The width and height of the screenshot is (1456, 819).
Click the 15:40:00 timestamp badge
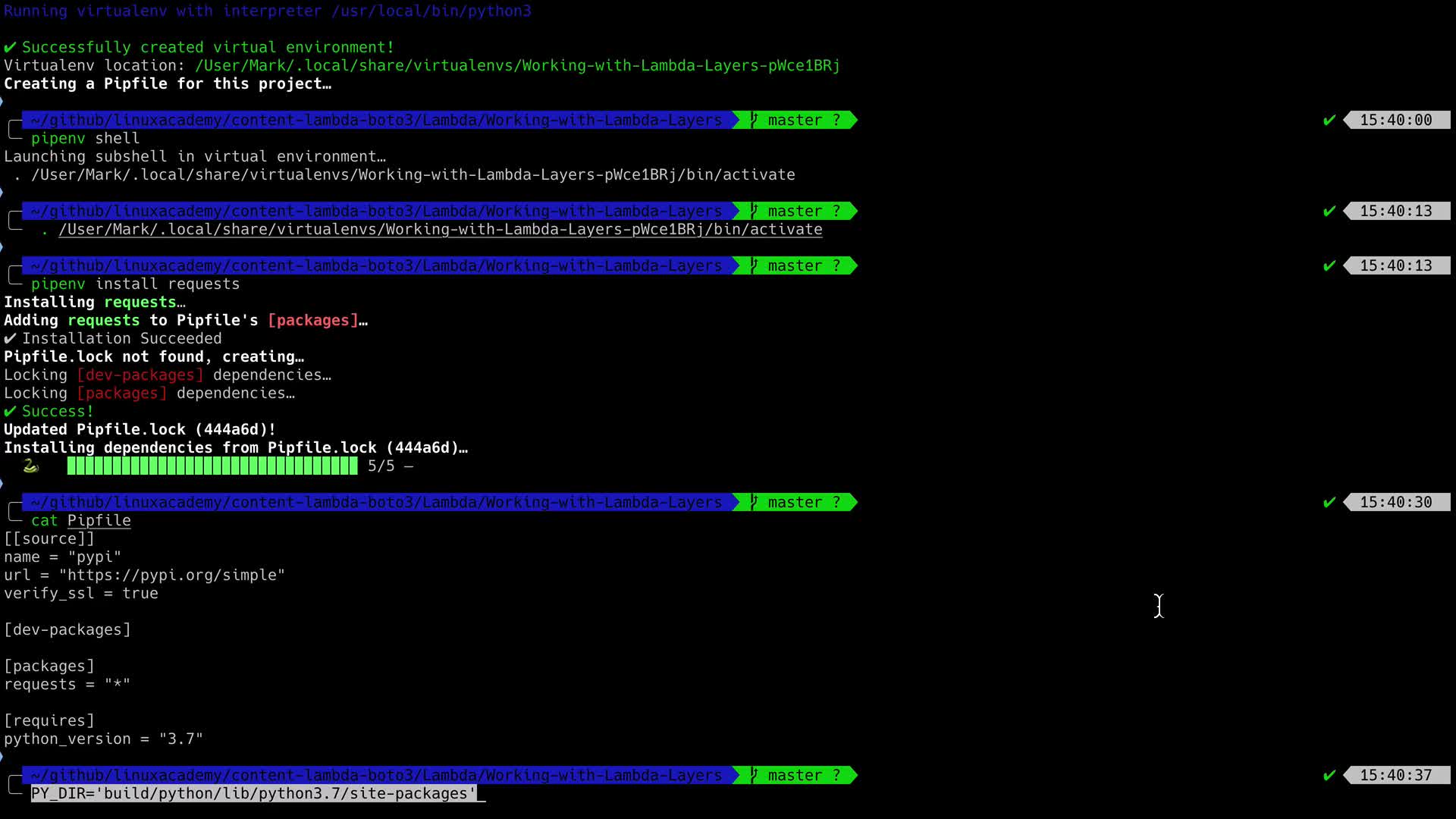(x=1395, y=121)
